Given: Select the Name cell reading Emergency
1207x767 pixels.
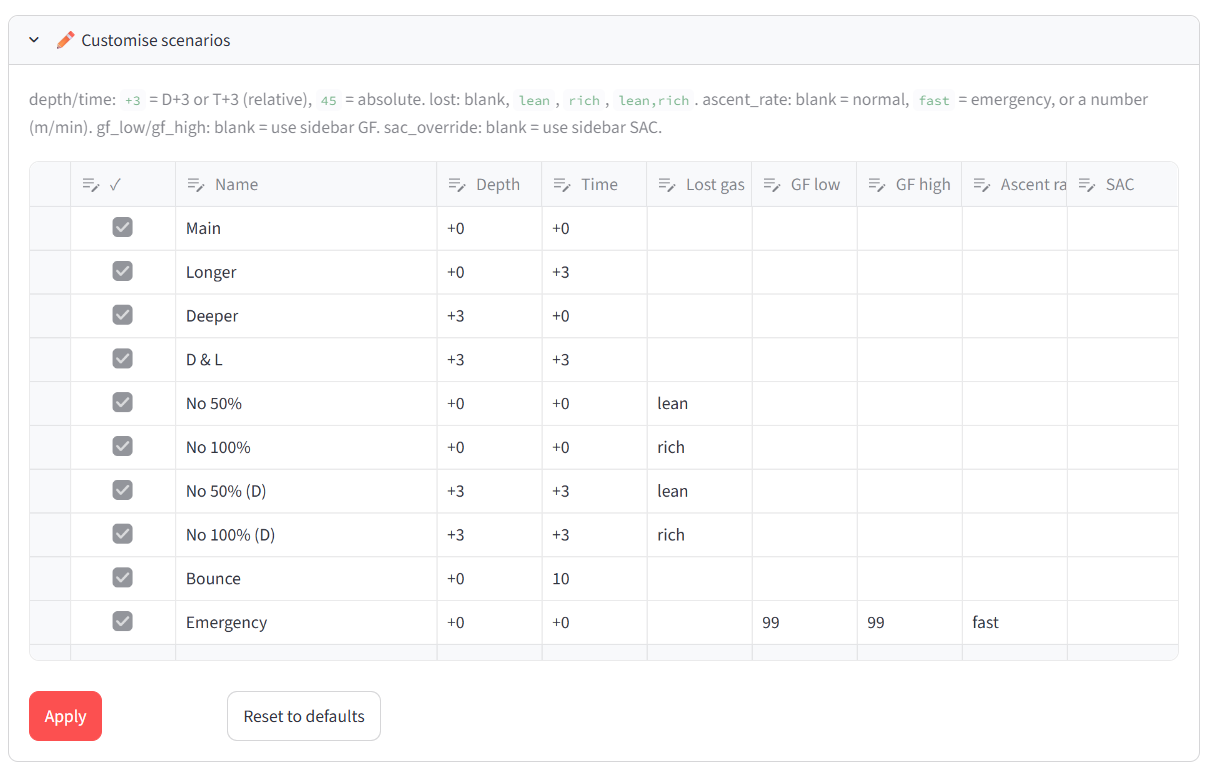Looking at the screenshot, I should pyautogui.click(x=306, y=622).
